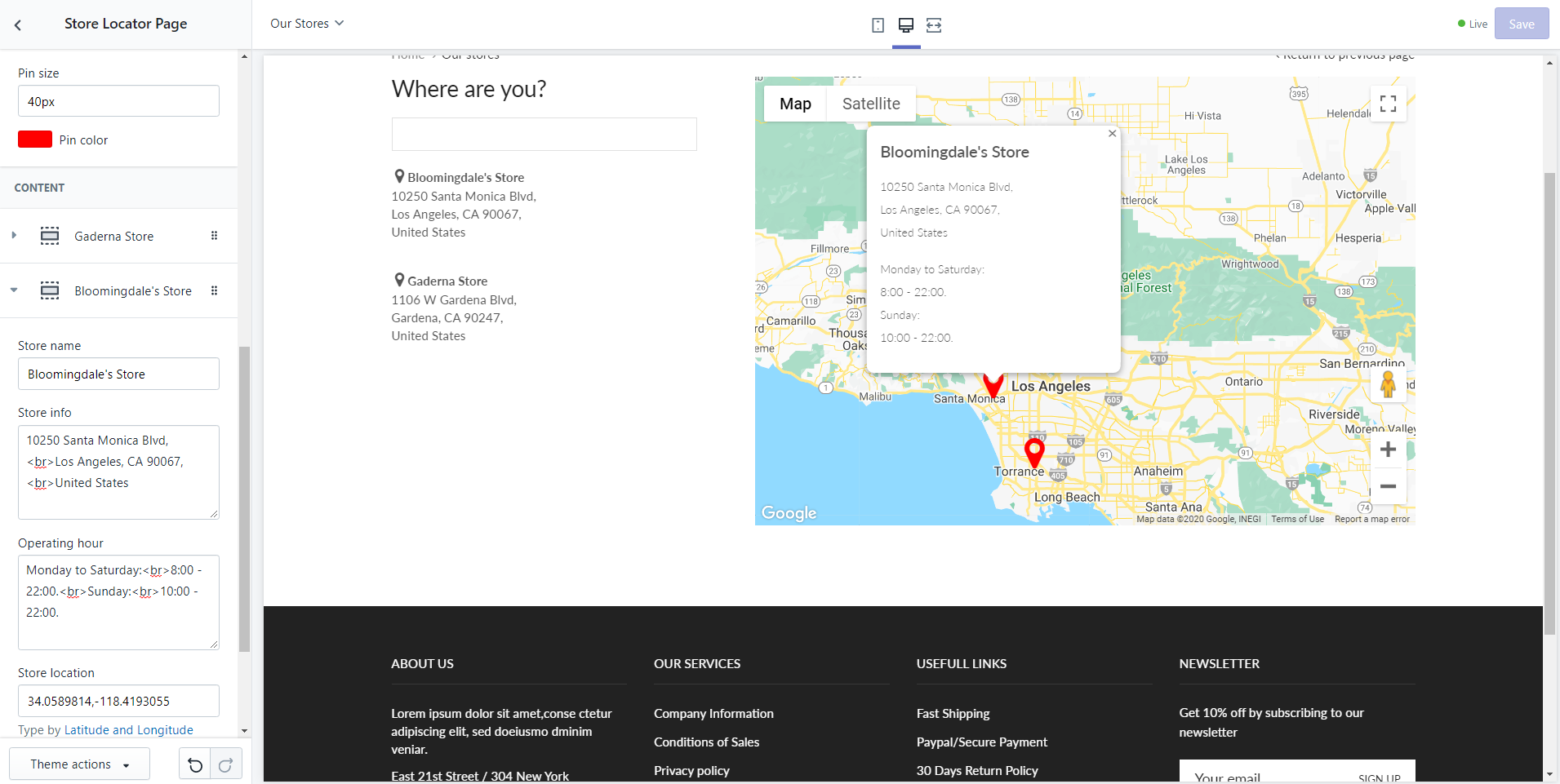Expand the Gaderna Store block
Viewport: 1560px width, 784px height.
tap(14, 236)
